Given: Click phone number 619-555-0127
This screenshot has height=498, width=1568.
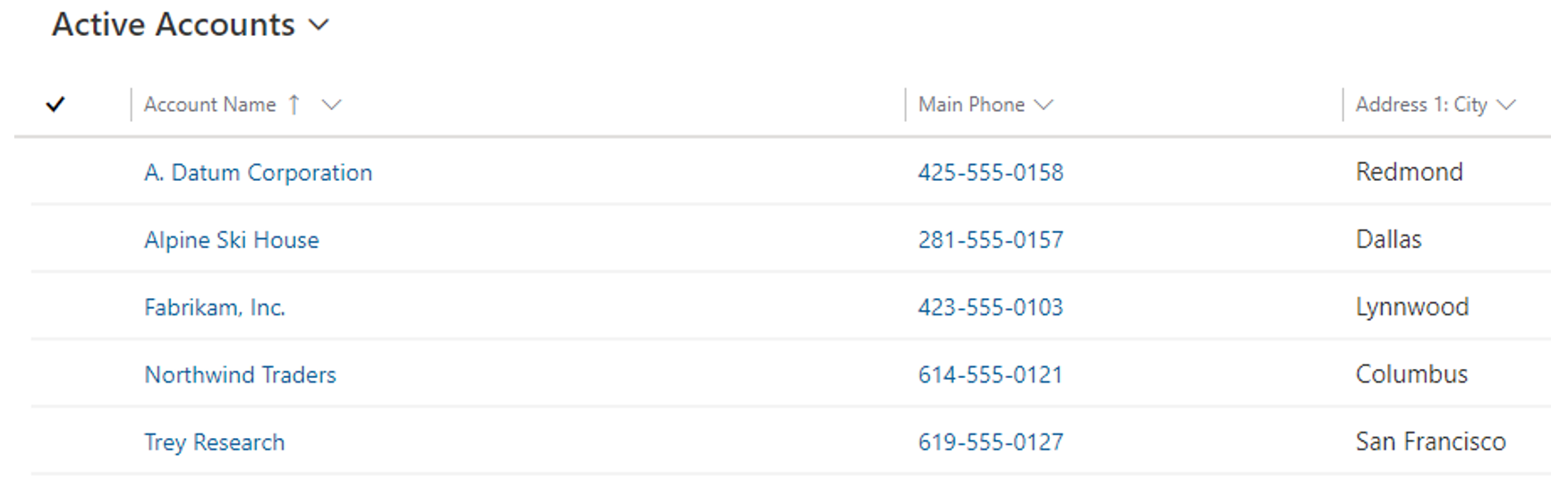Looking at the screenshot, I should coord(991,442).
